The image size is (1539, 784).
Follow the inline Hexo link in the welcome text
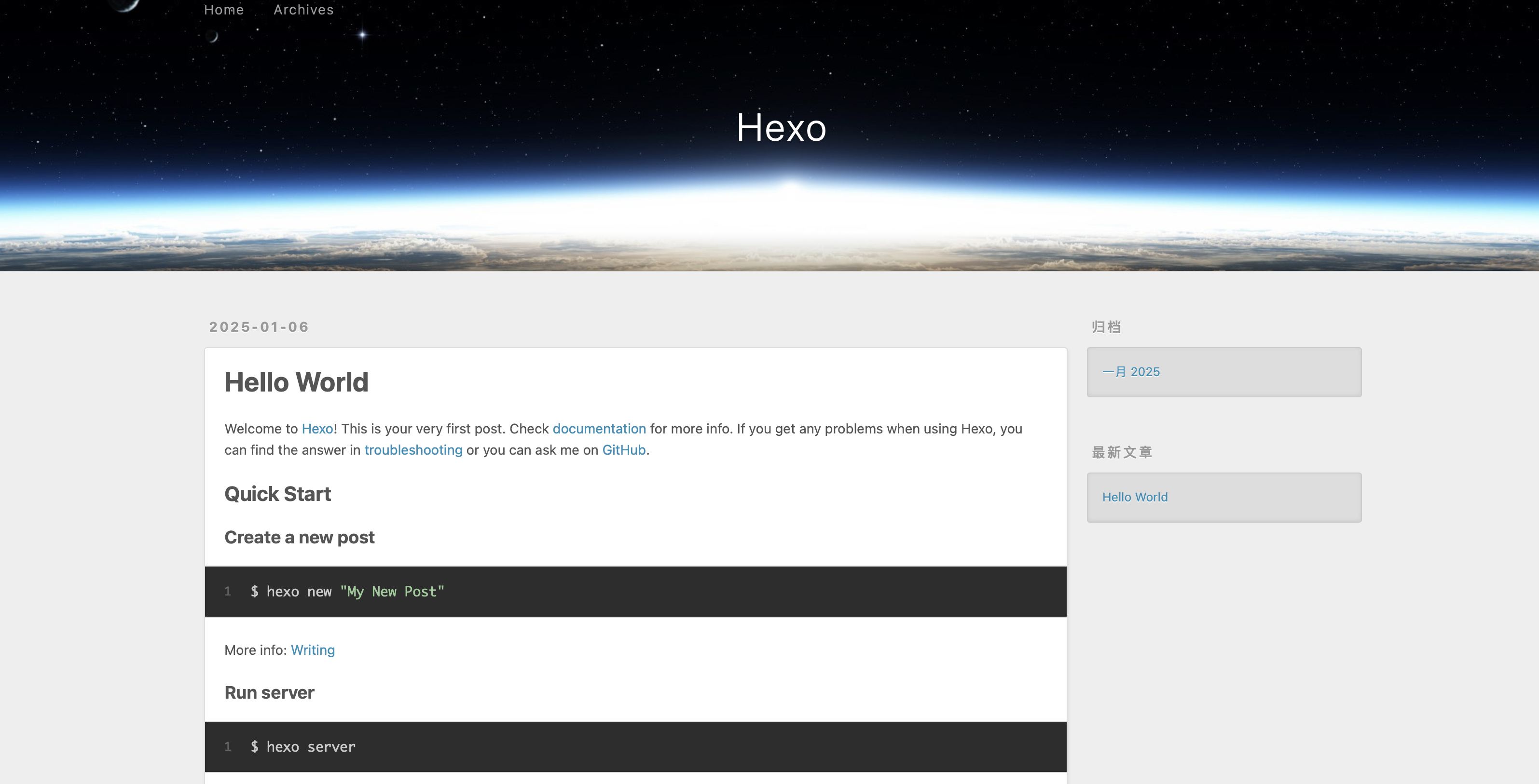tap(316, 429)
